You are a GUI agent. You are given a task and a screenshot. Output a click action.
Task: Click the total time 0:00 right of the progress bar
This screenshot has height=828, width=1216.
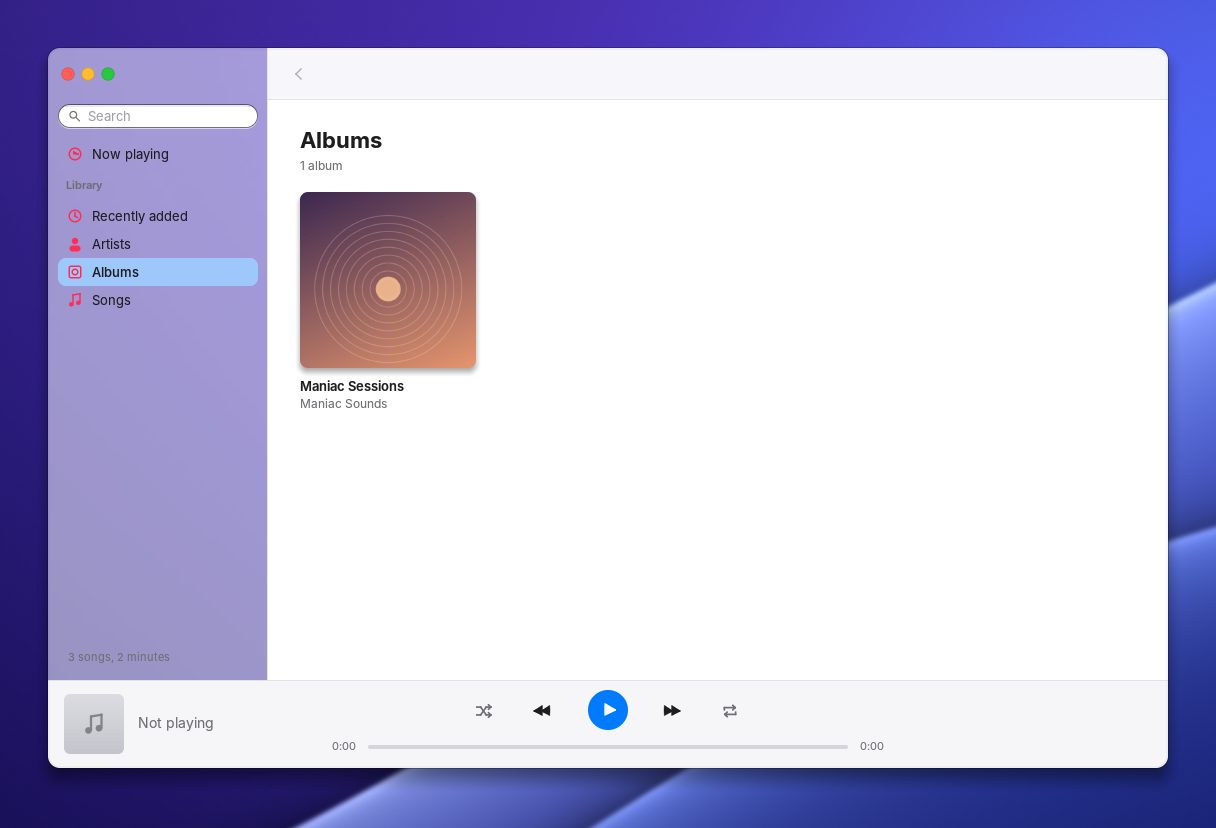(x=872, y=746)
